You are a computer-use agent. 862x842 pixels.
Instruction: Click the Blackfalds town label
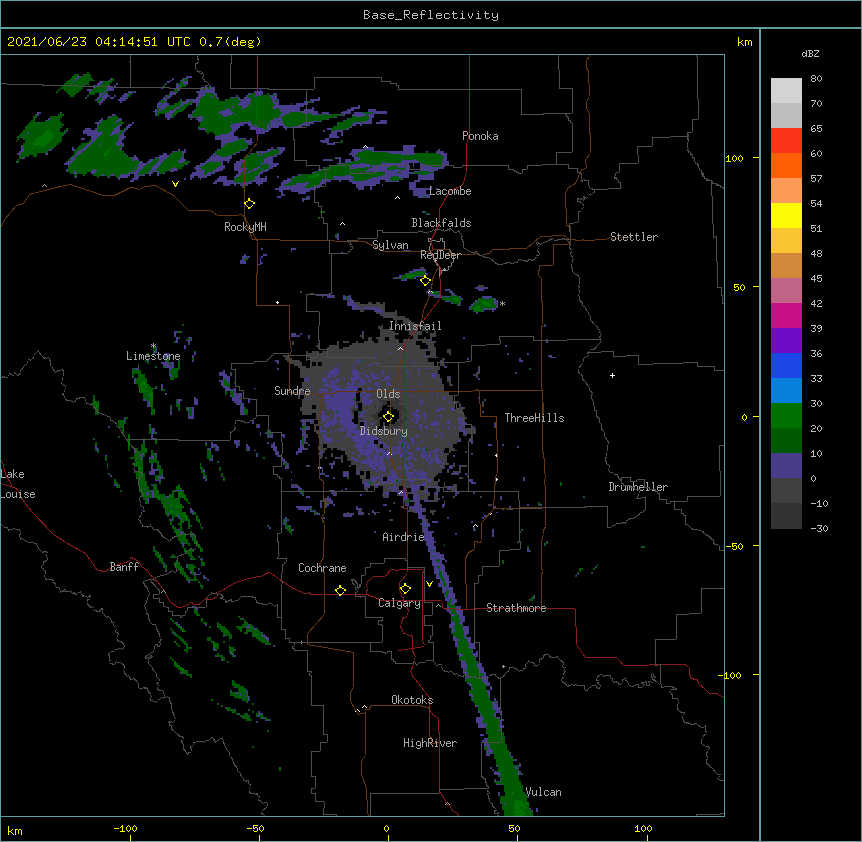click(441, 223)
